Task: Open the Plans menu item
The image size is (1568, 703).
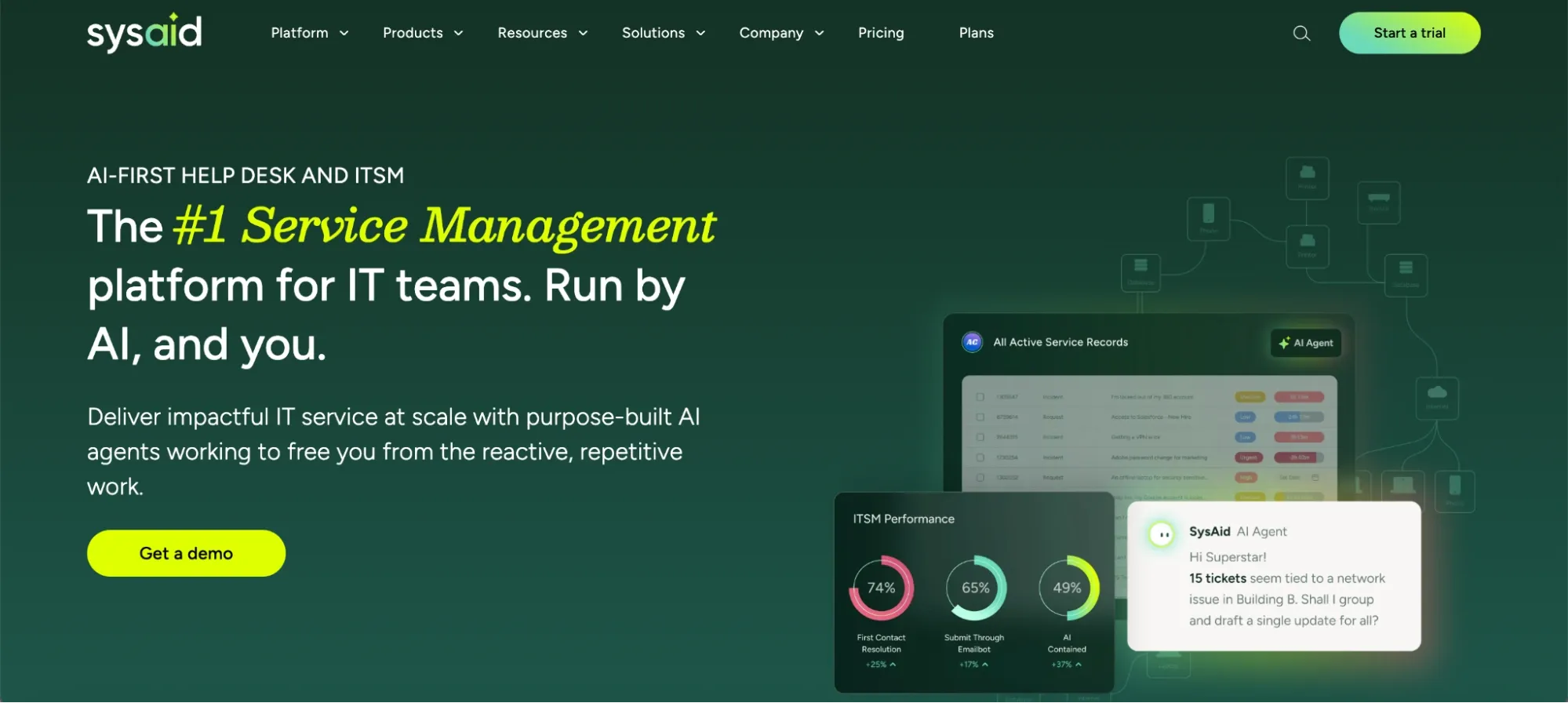Action: pos(976,33)
